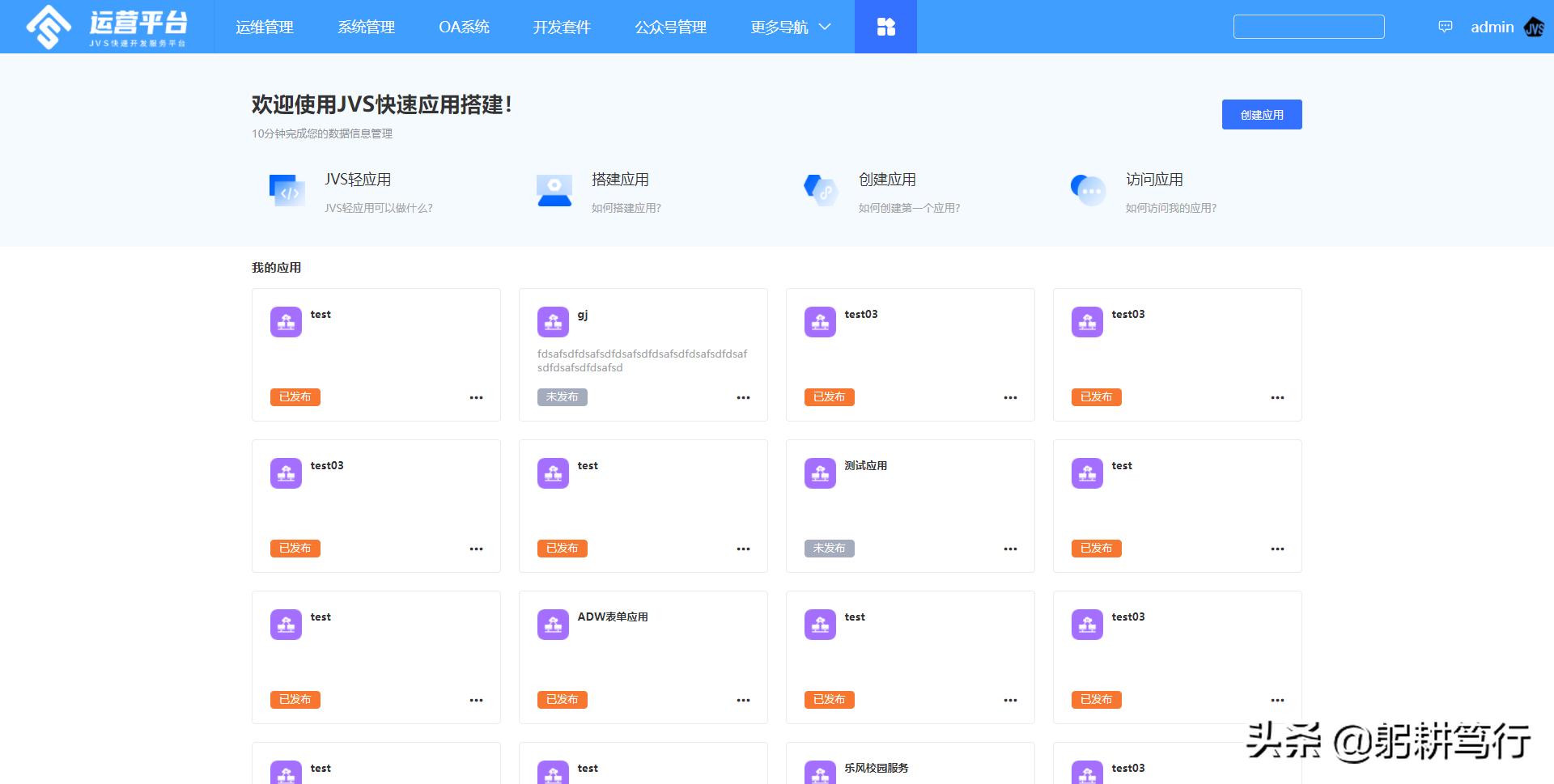Select the 测试应用 title
Screen dimensions: 1554x784
coord(865,465)
